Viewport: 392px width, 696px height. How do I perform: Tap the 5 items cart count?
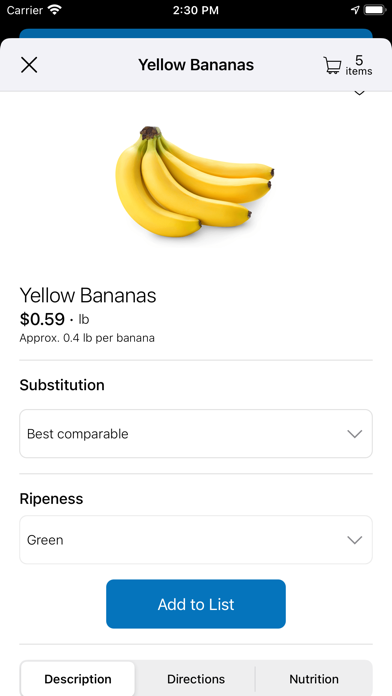(x=359, y=65)
